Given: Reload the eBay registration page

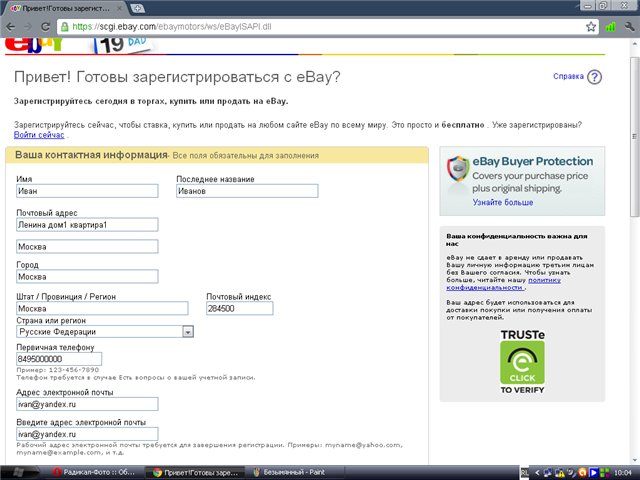Looking at the screenshot, I should pyautogui.click(x=45, y=27).
